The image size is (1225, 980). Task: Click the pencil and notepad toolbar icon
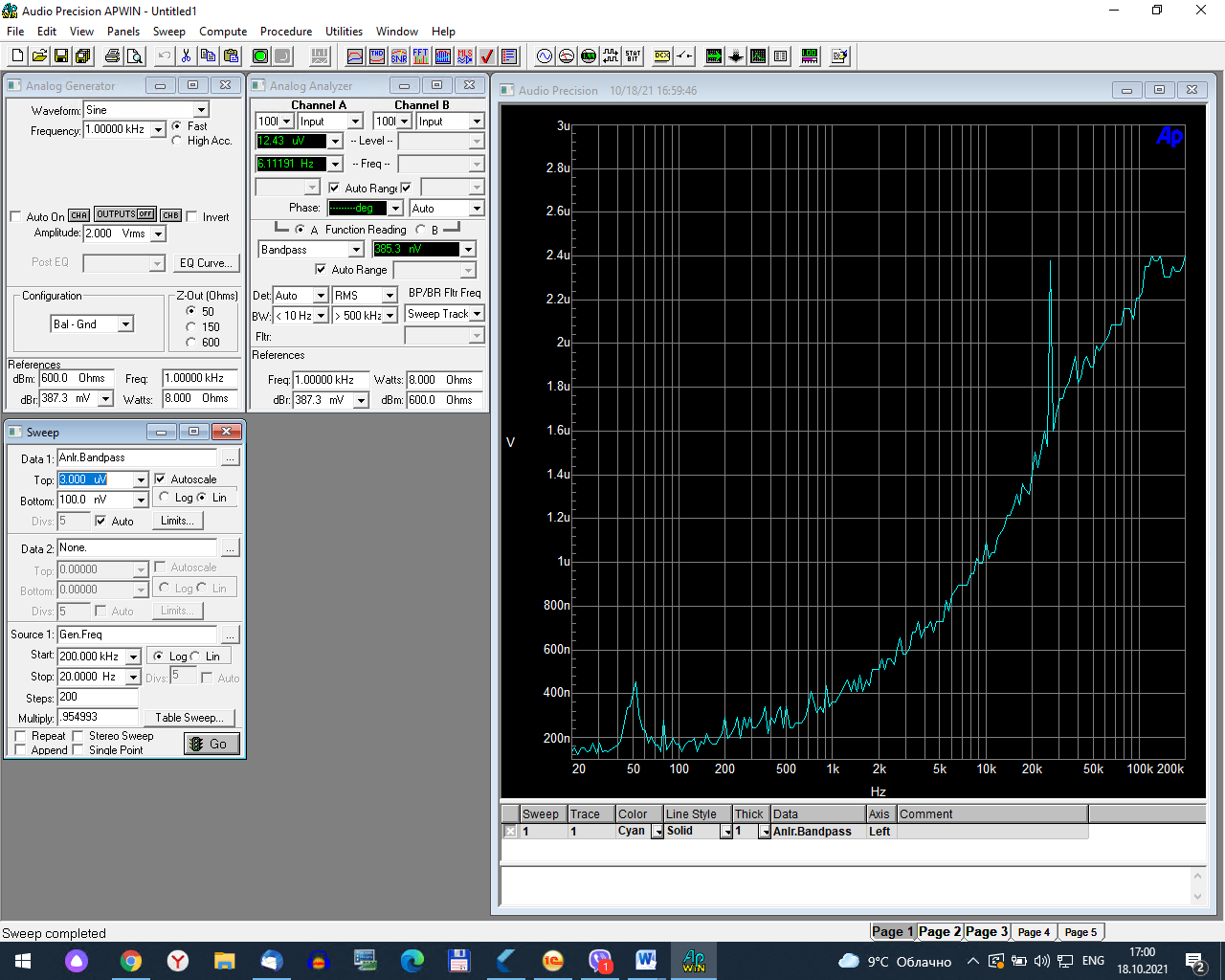click(x=840, y=56)
